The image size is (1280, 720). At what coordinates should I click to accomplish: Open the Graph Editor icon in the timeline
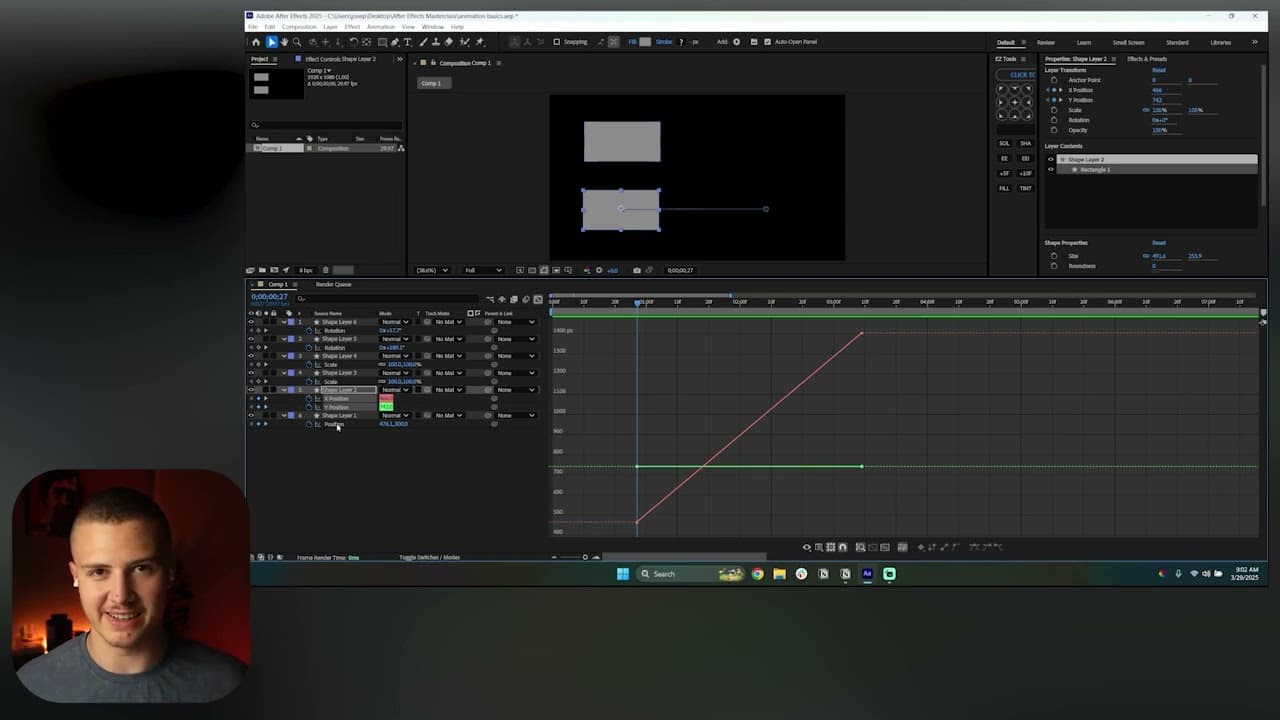pos(538,300)
